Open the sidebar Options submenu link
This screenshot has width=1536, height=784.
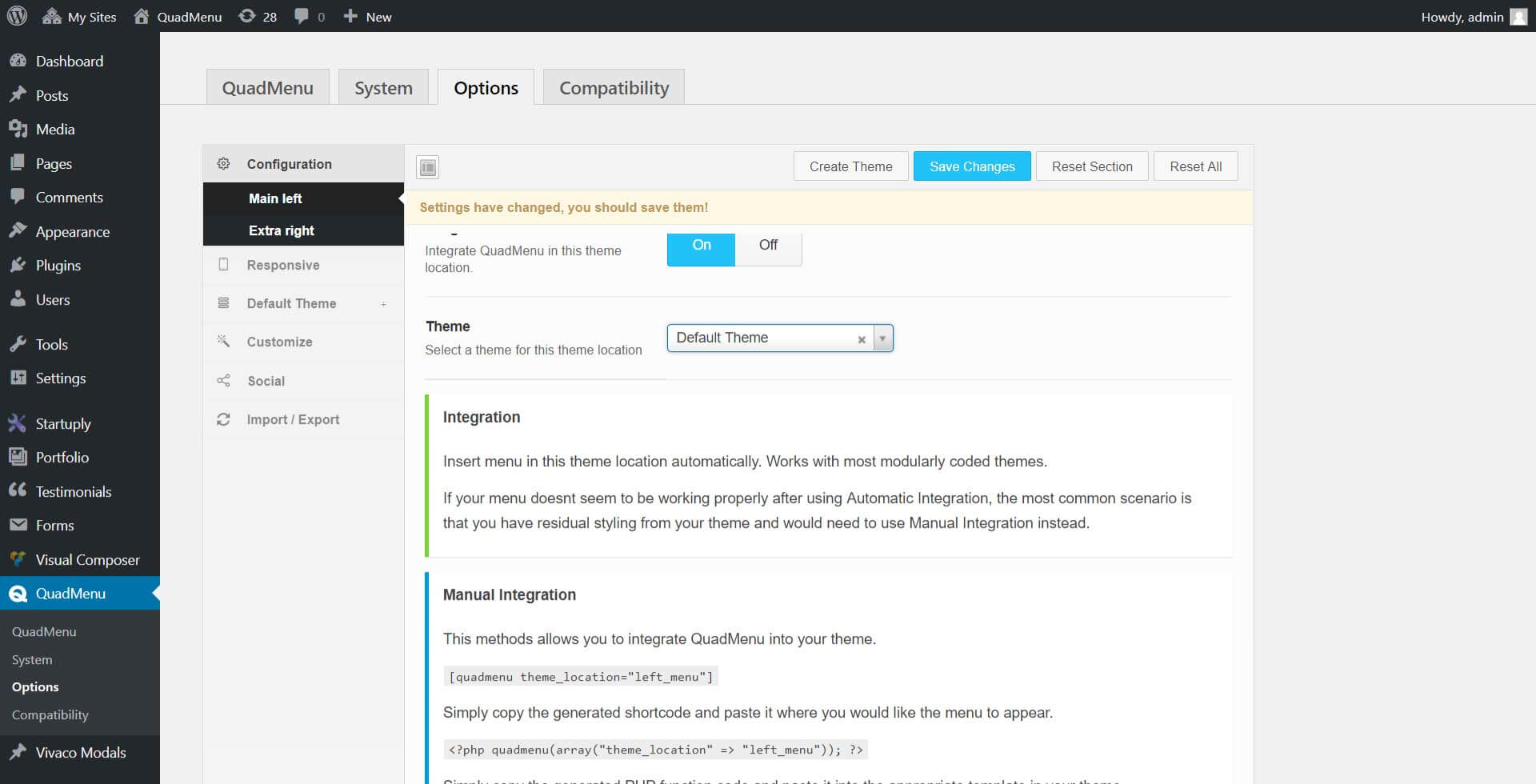tap(35, 686)
